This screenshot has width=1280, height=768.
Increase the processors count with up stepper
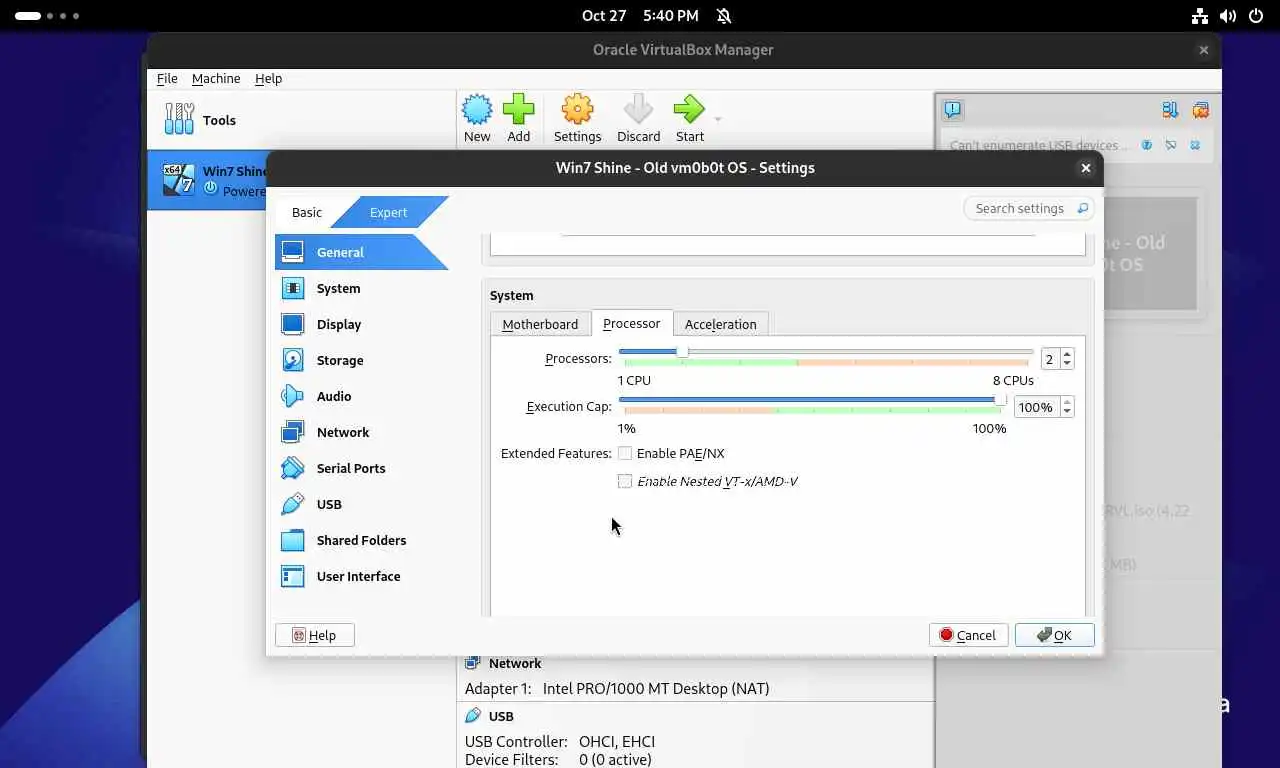tap(1067, 354)
